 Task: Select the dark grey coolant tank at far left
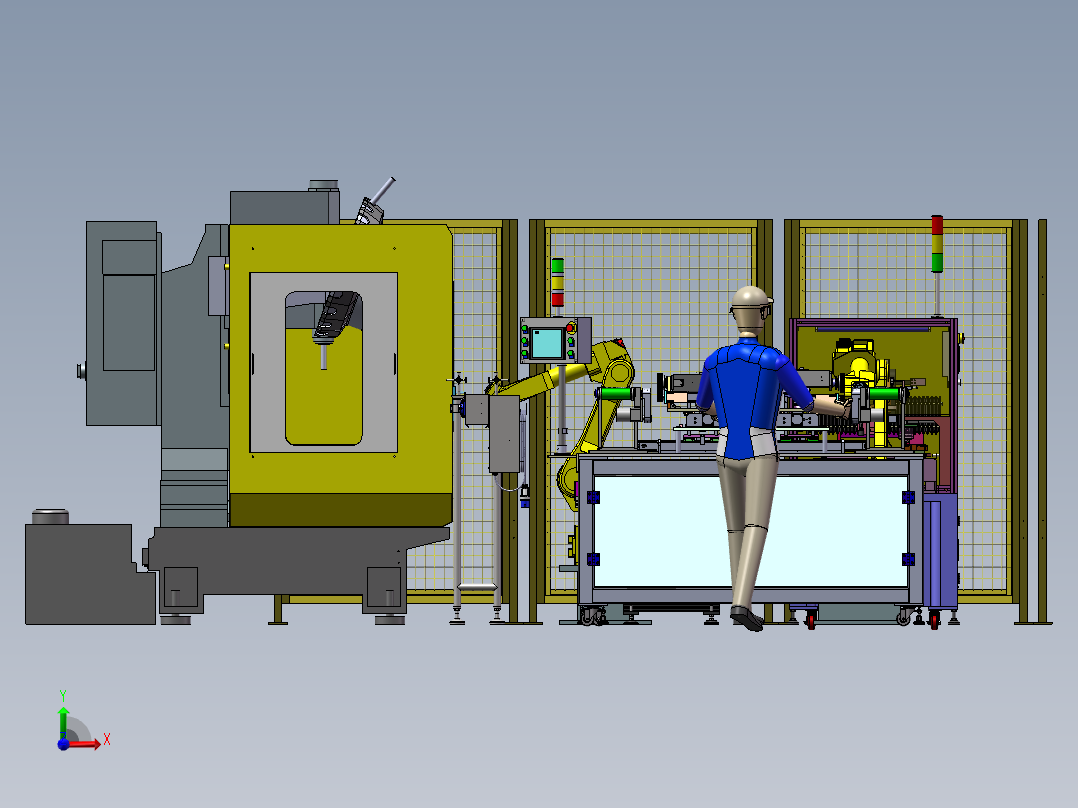(89, 574)
